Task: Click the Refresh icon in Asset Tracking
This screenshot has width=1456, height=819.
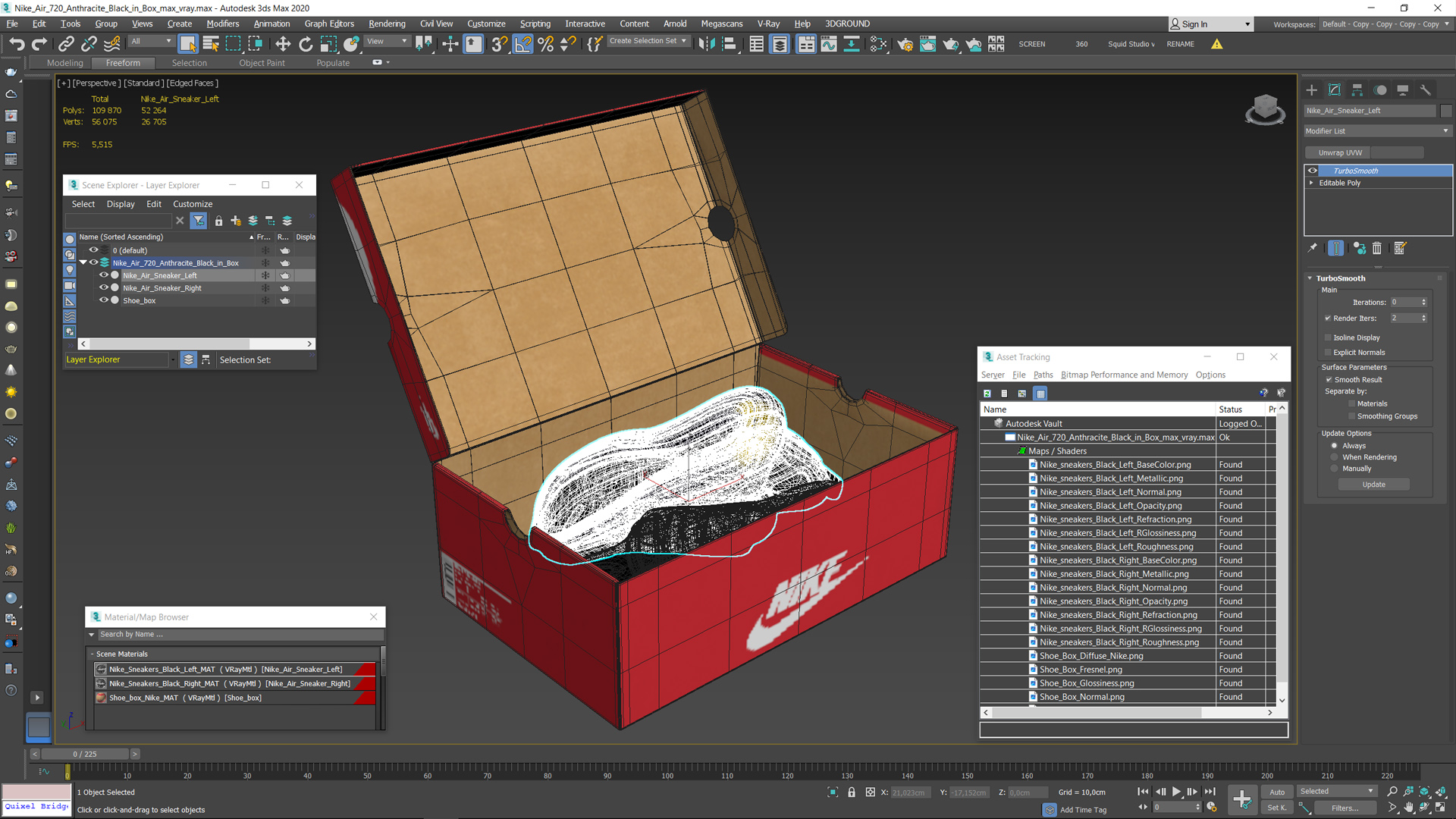Action: (987, 394)
